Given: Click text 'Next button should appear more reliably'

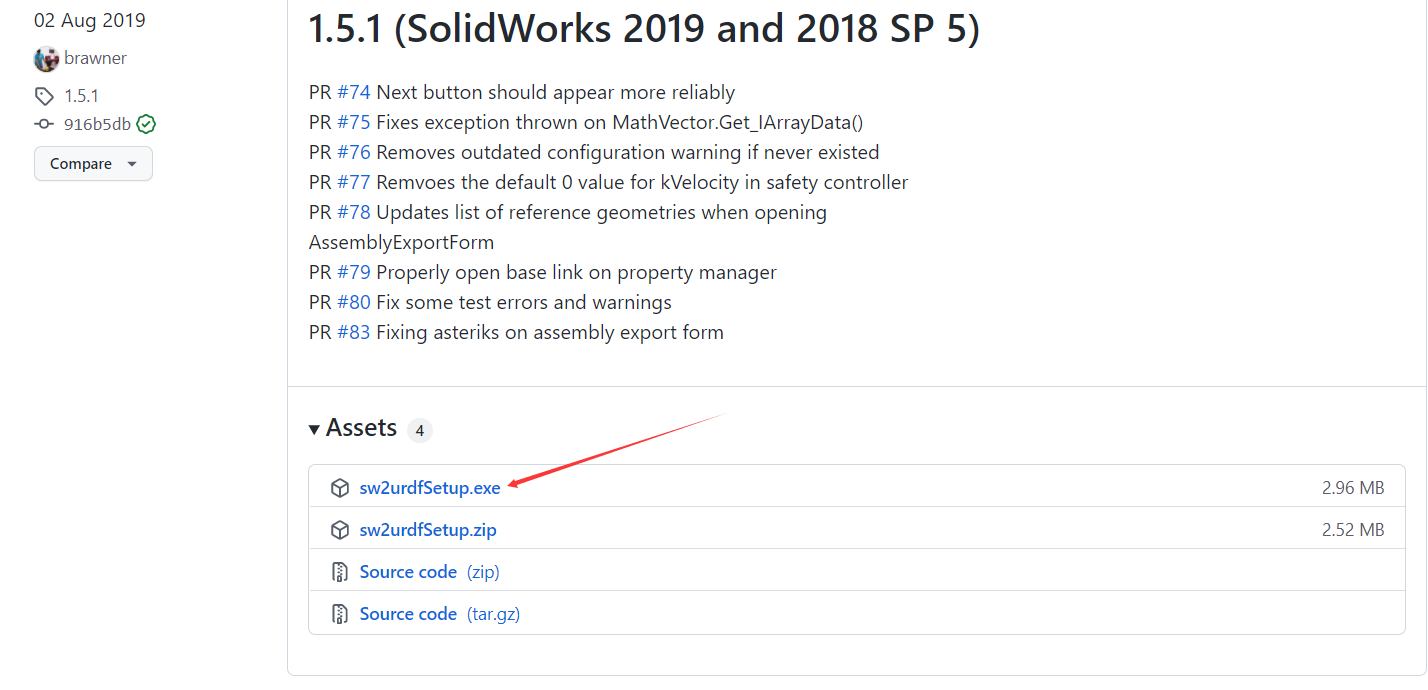Looking at the screenshot, I should pos(556,92).
